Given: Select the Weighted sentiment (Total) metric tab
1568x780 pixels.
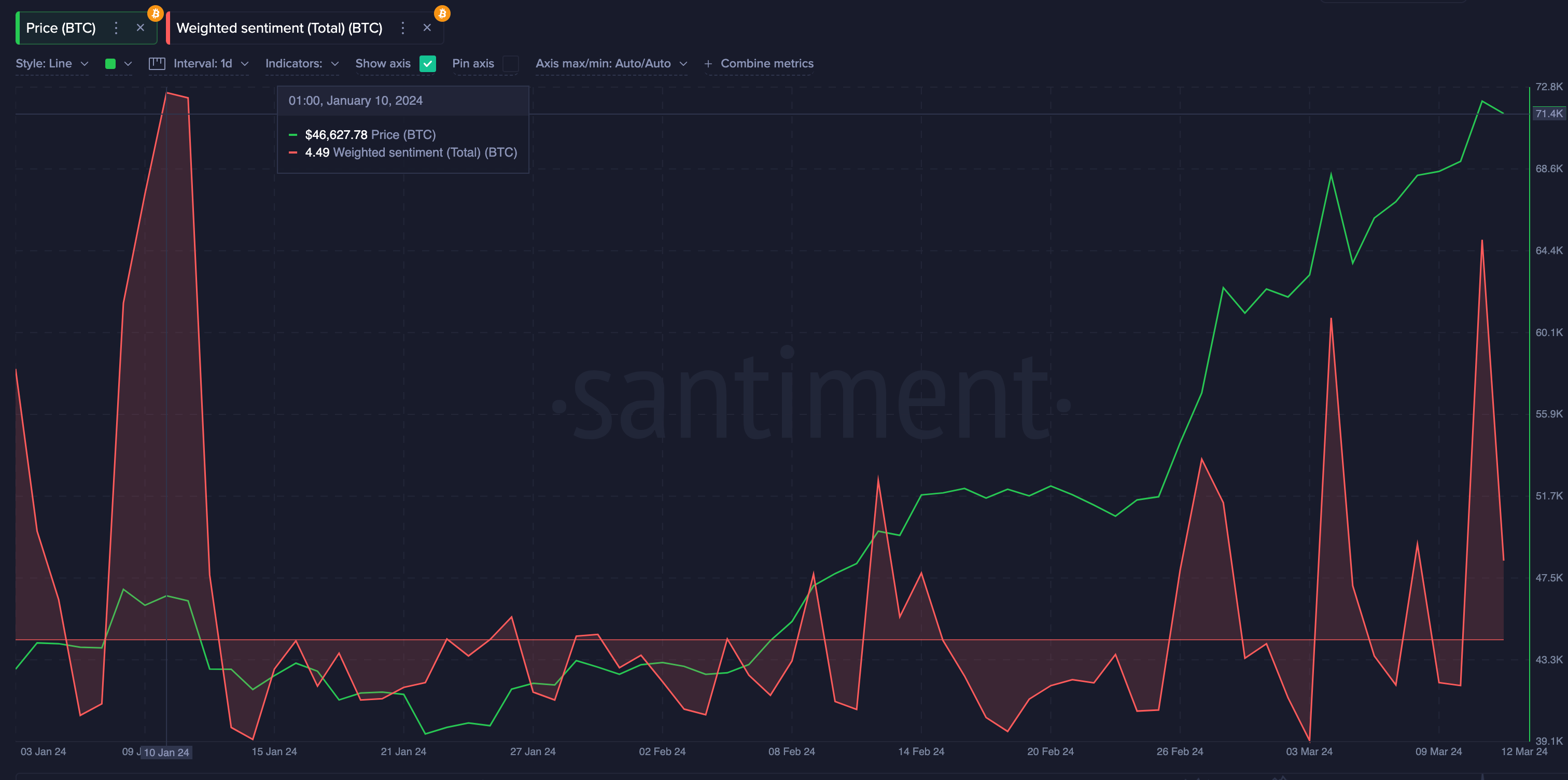Looking at the screenshot, I should point(279,27).
